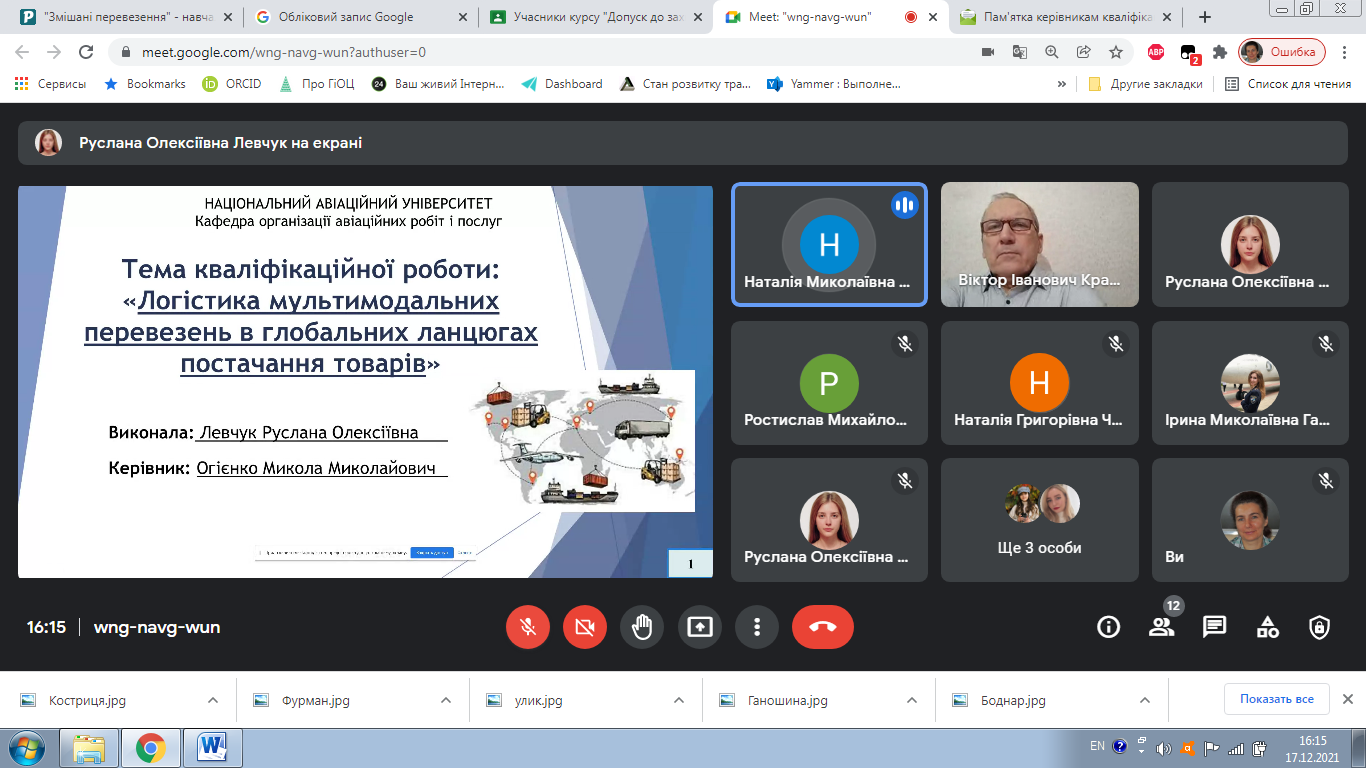This screenshot has width=1366, height=768.
Task: Show the participants list icon
Action: pos(1161,627)
